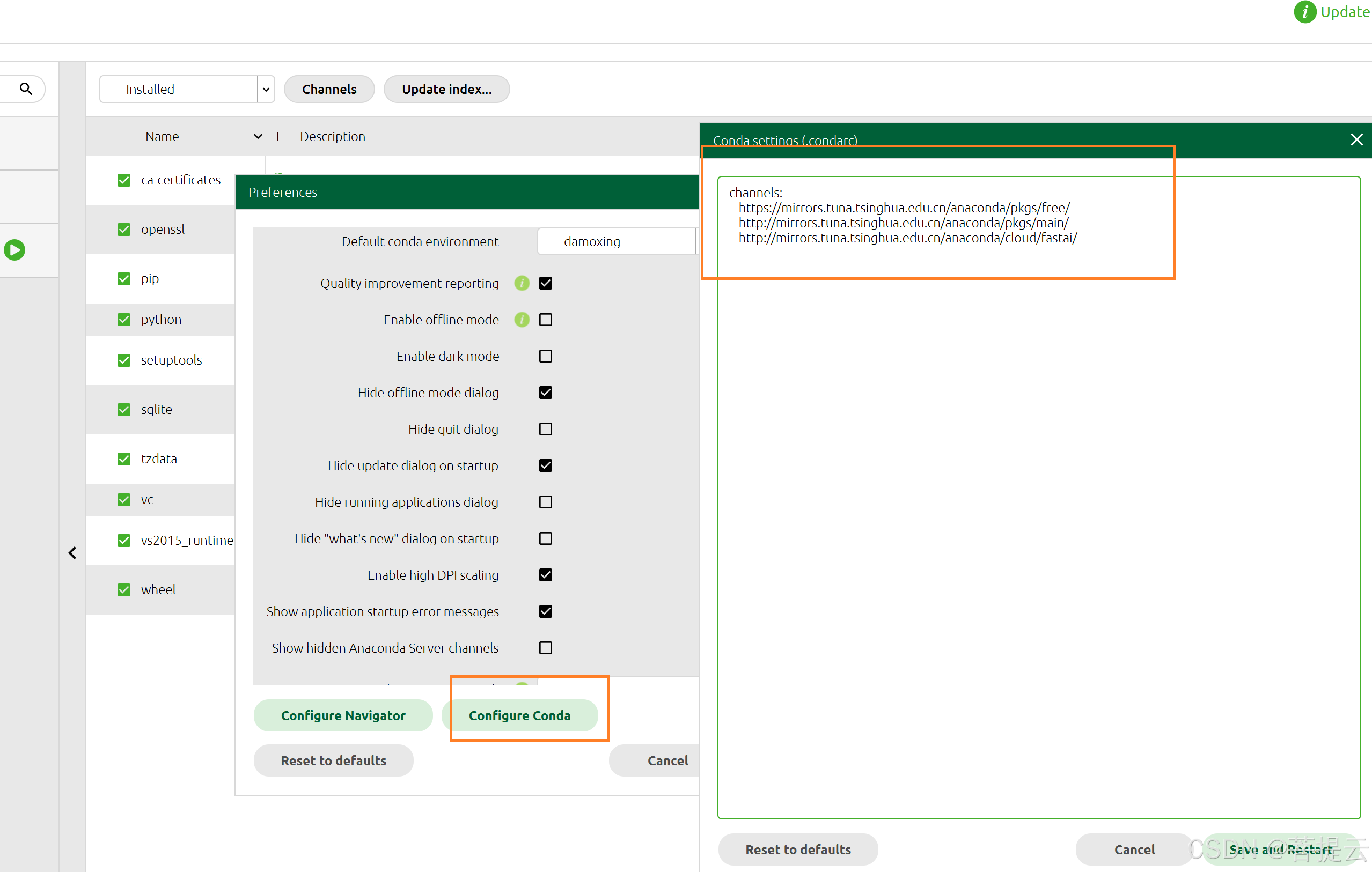Screen dimensions: 1372x872
Task: Enable the dark mode checkbox
Action: 545,356
